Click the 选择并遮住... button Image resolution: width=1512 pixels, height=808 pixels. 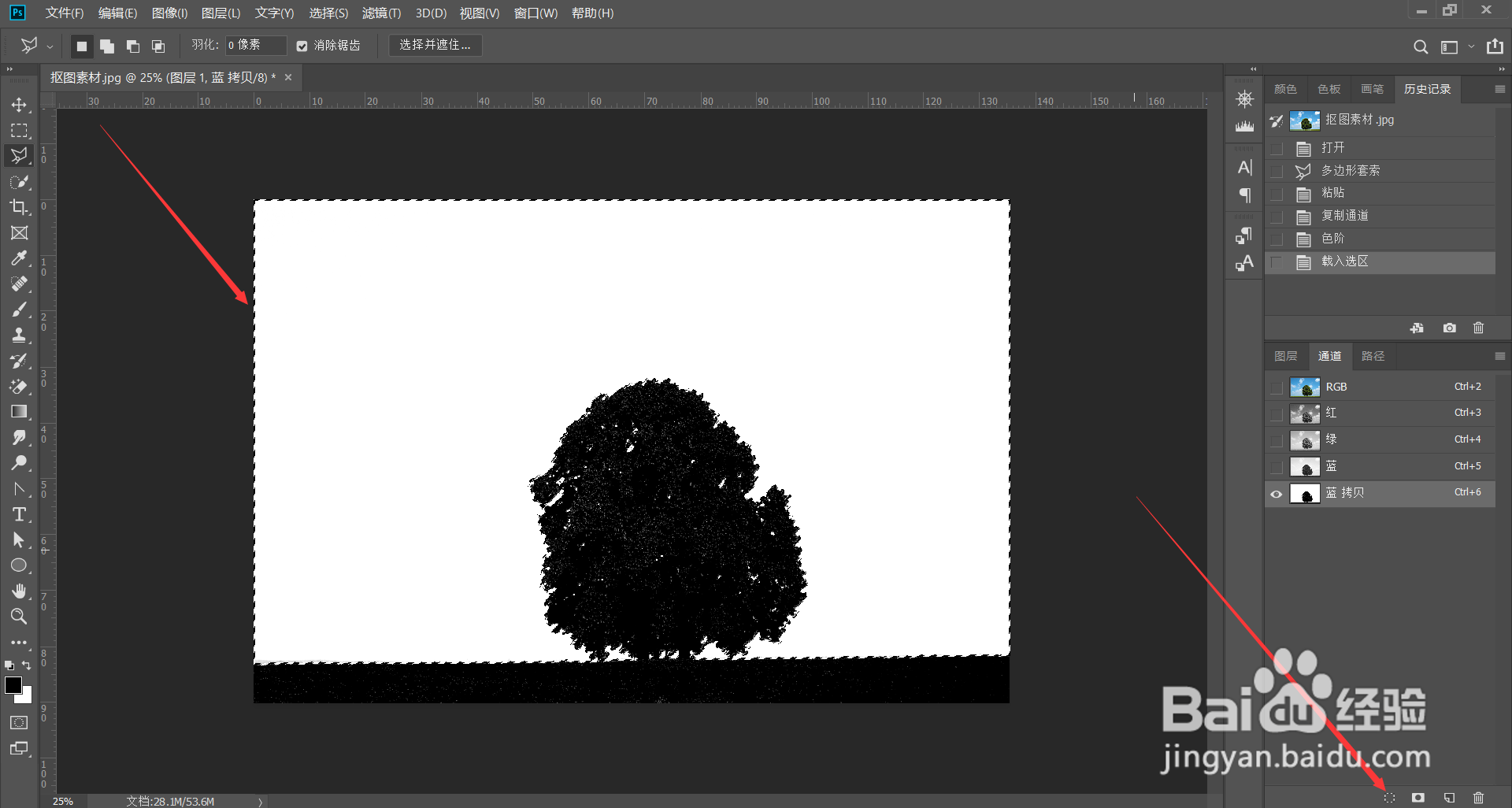435,46
